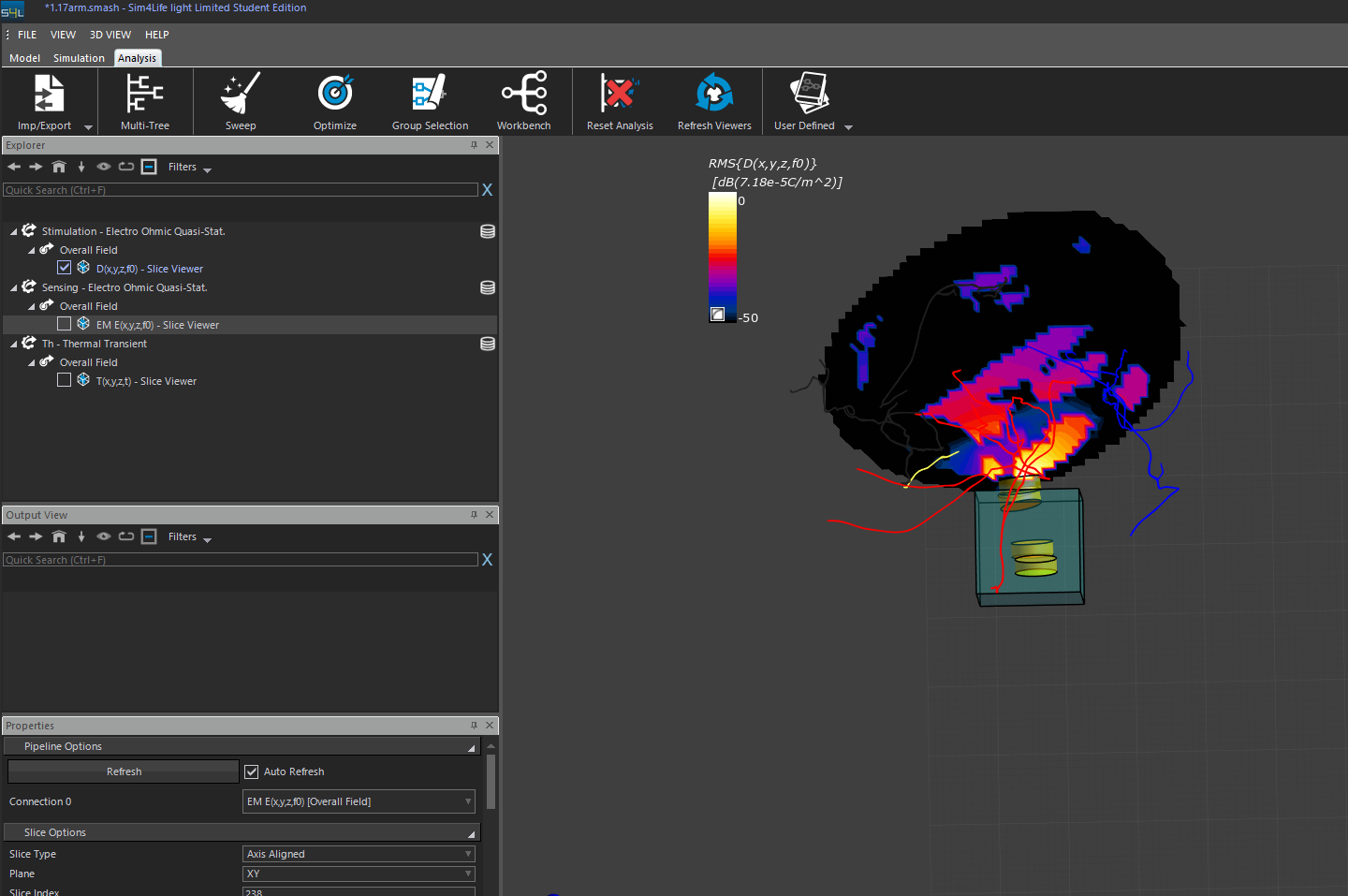Open Output View Filters dropdown
The height and width of the screenshot is (896, 1348).
click(190, 537)
